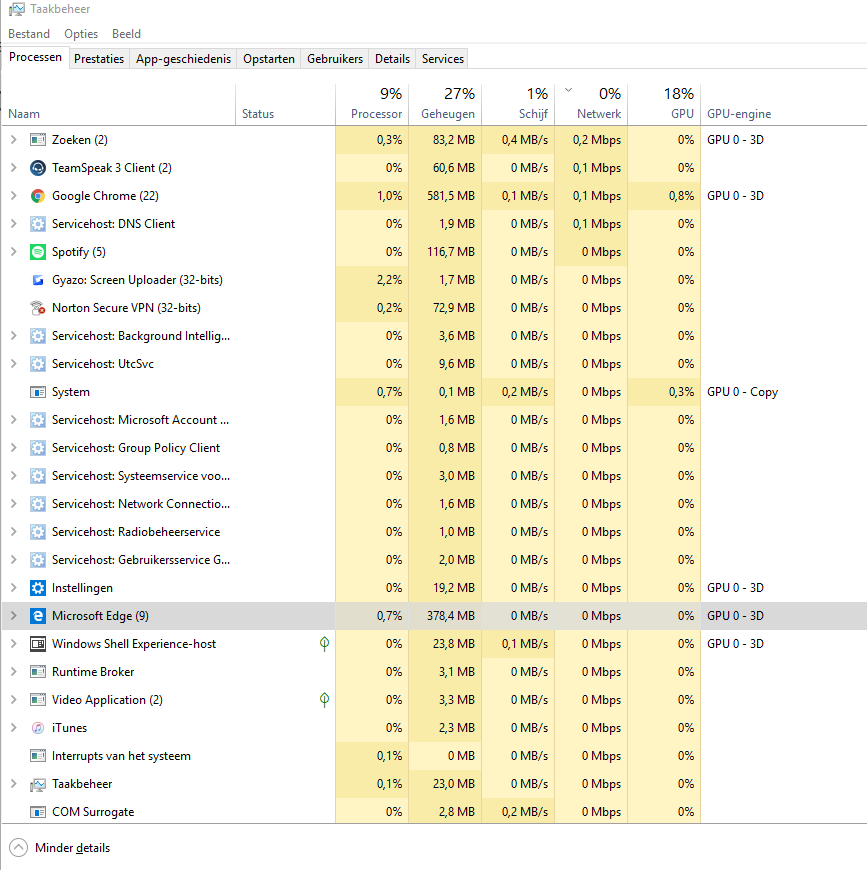Expand the Instellingen process row
Screen dimensions: 867x870
pos(14,588)
